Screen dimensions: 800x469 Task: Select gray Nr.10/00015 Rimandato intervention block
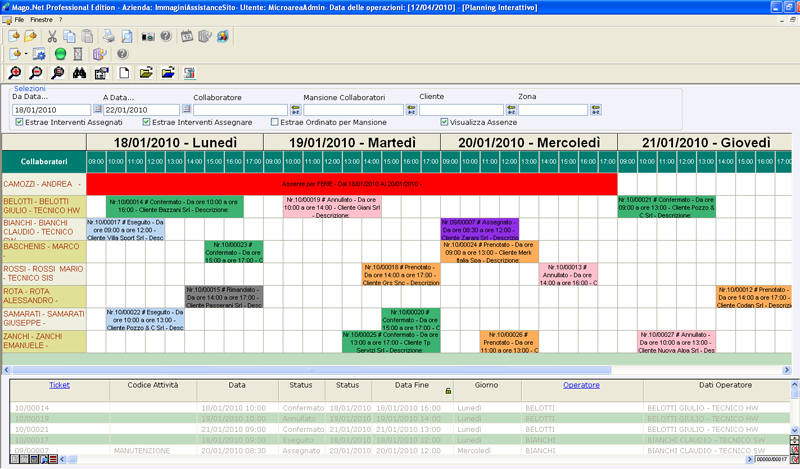point(224,297)
